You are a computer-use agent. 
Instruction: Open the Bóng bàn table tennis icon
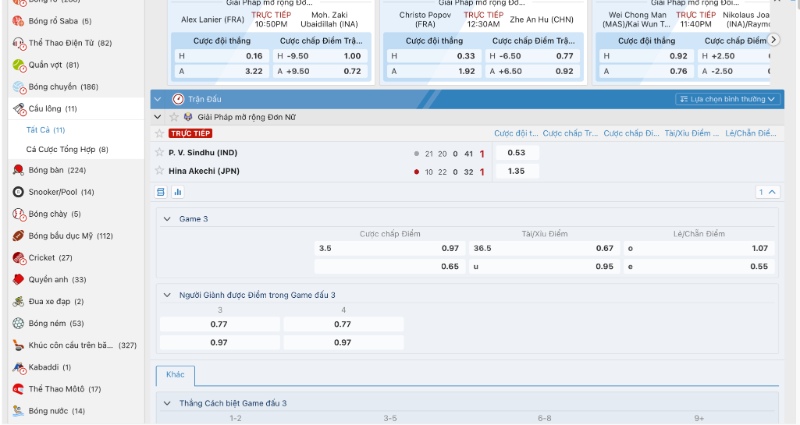click(x=18, y=170)
